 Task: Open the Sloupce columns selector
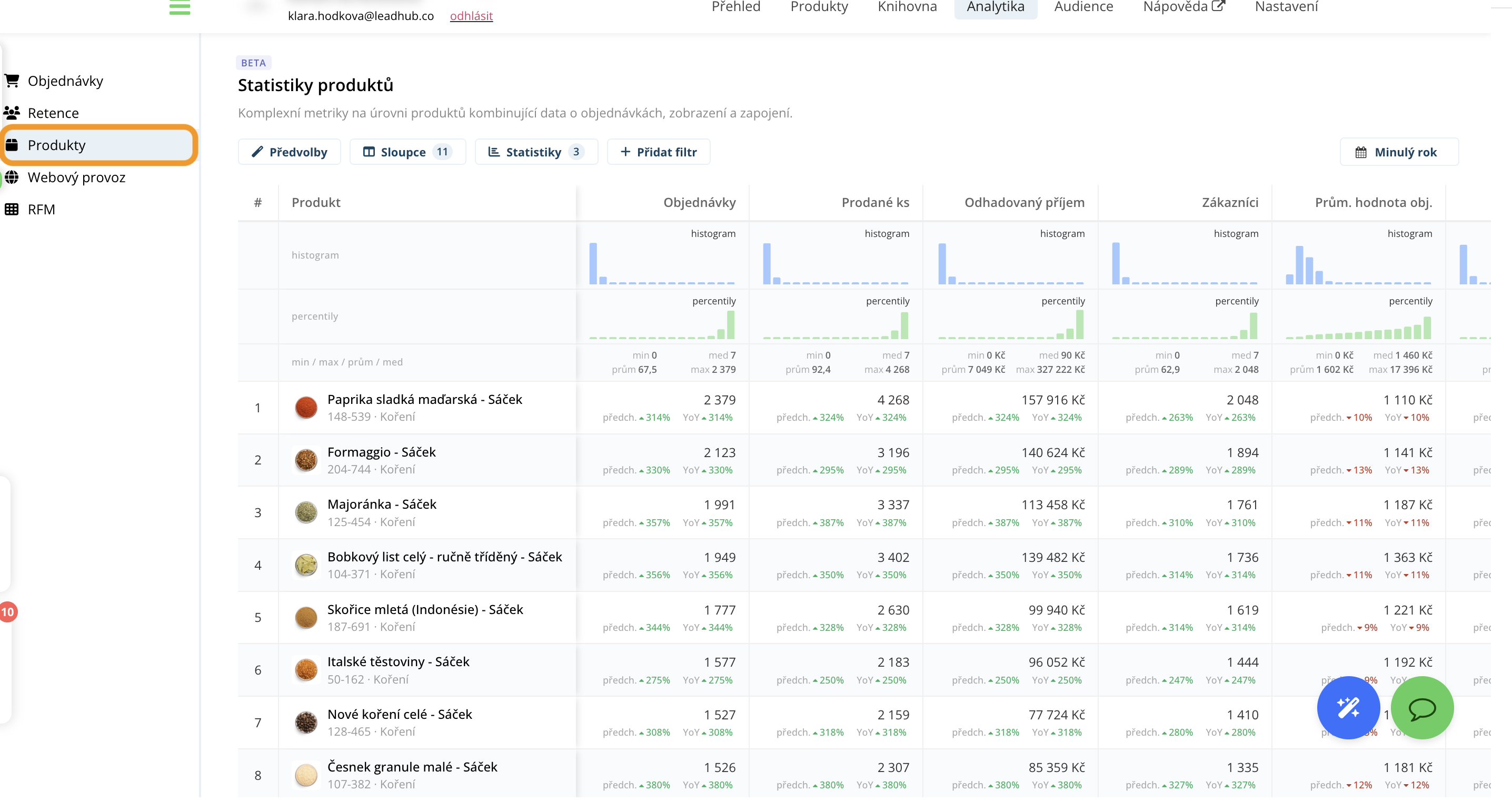pos(407,152)
